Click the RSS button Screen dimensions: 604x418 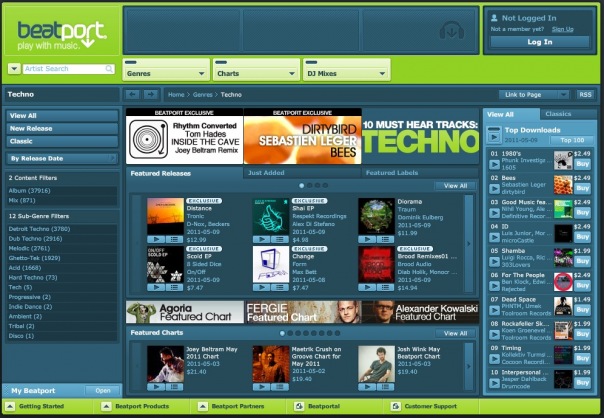click(585, 94)
